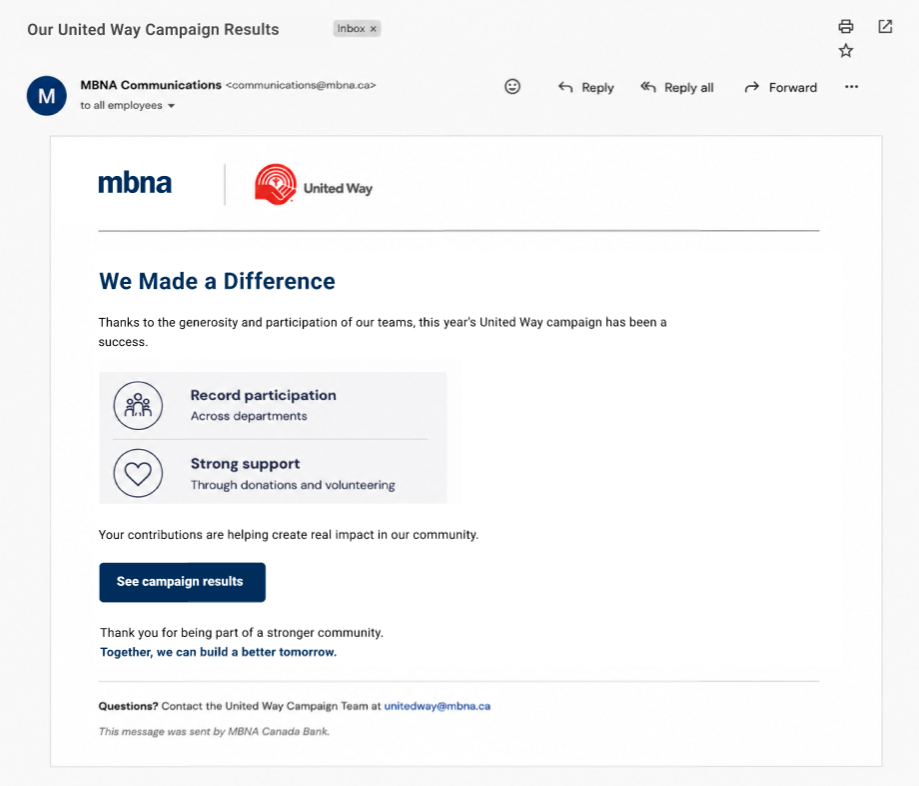The width and height of the screenshot is (919, 786).
Task: Forward this email
Action: 780,87
